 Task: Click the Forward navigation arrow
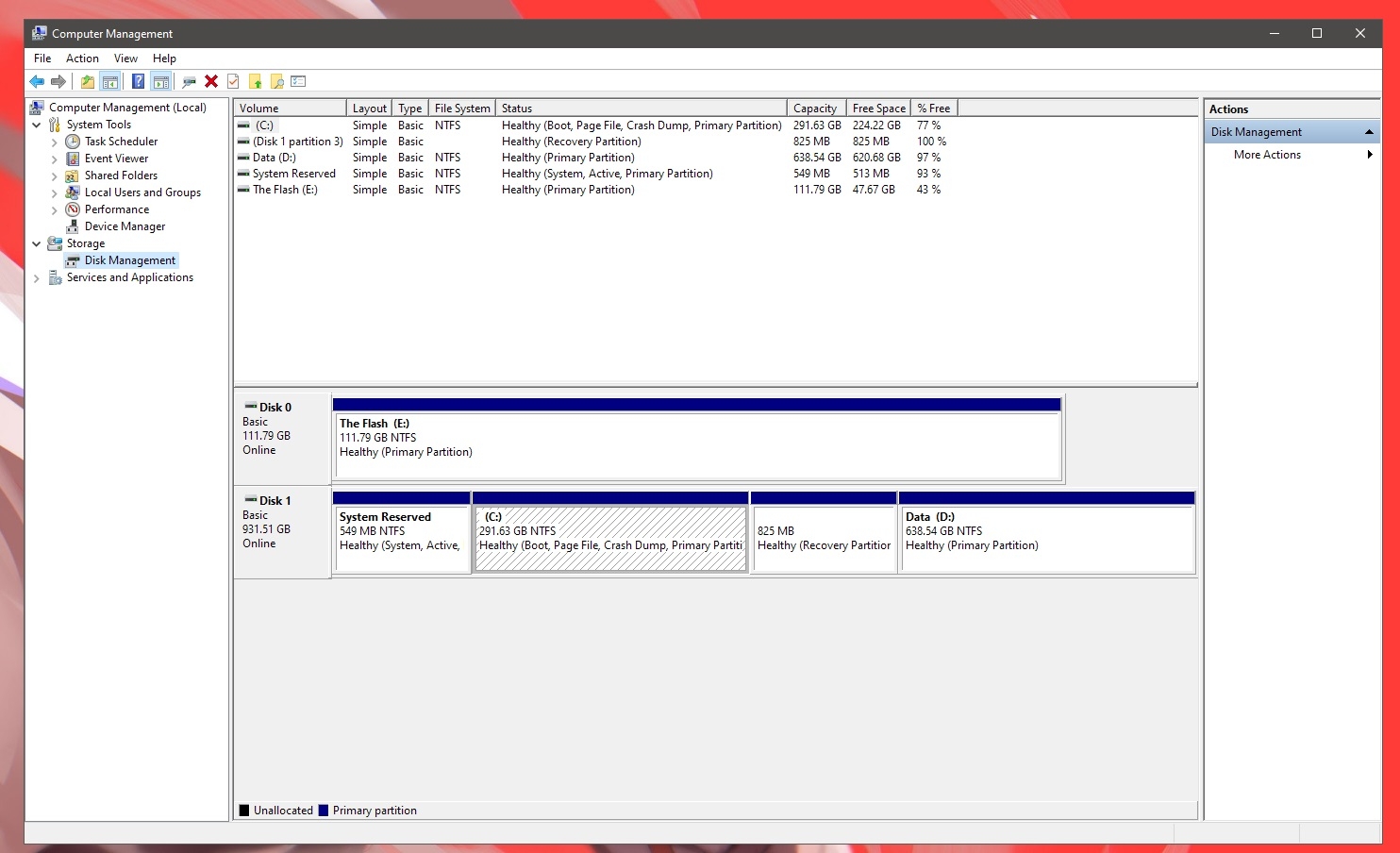[x=58, y=81]
